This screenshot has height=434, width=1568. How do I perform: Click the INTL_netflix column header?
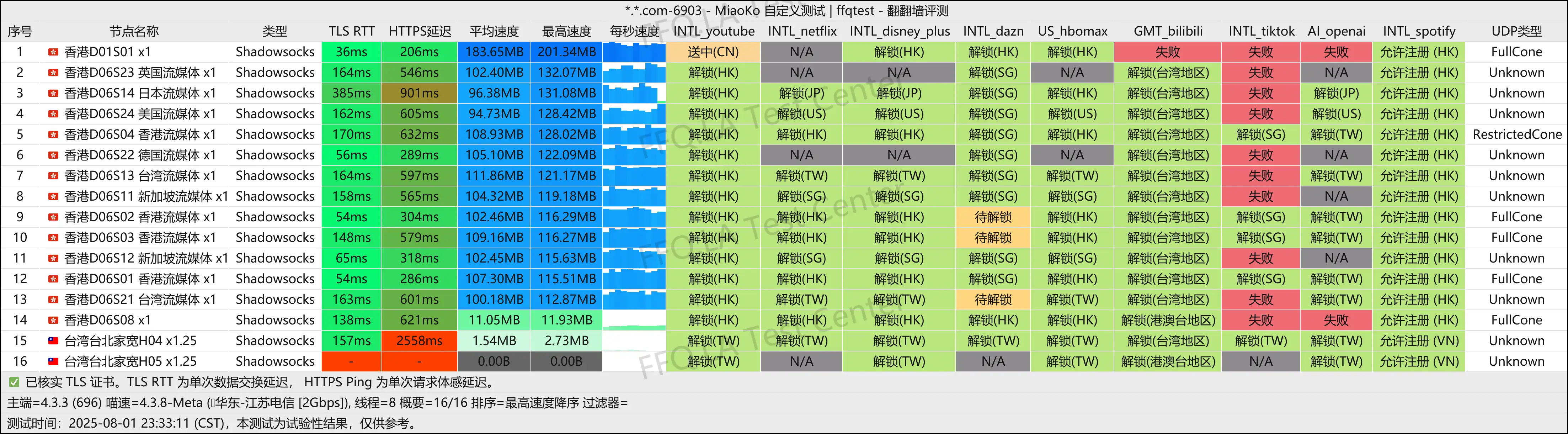802,31
